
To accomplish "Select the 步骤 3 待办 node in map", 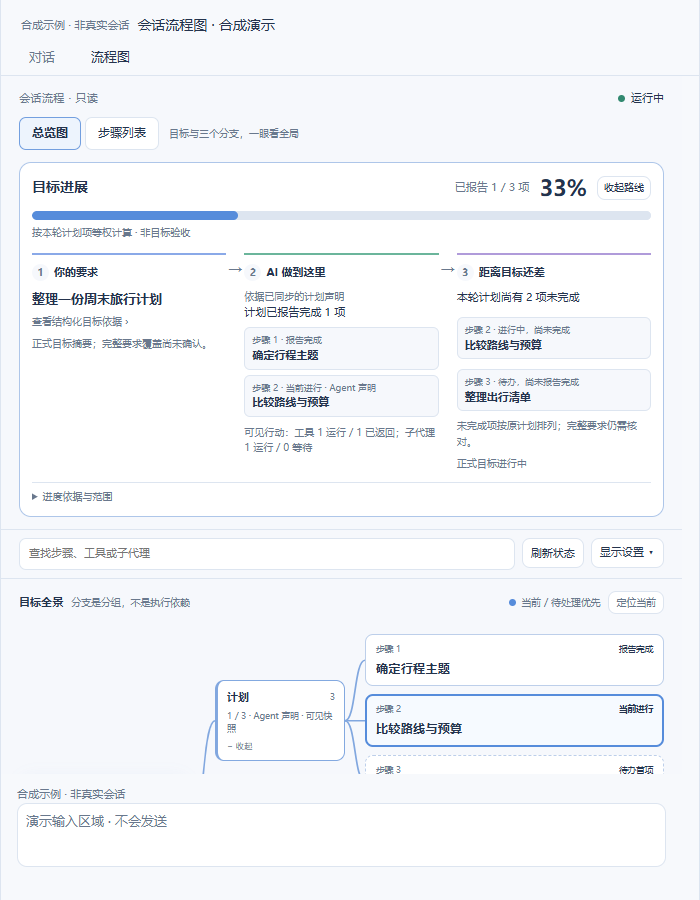I will 514,765.
